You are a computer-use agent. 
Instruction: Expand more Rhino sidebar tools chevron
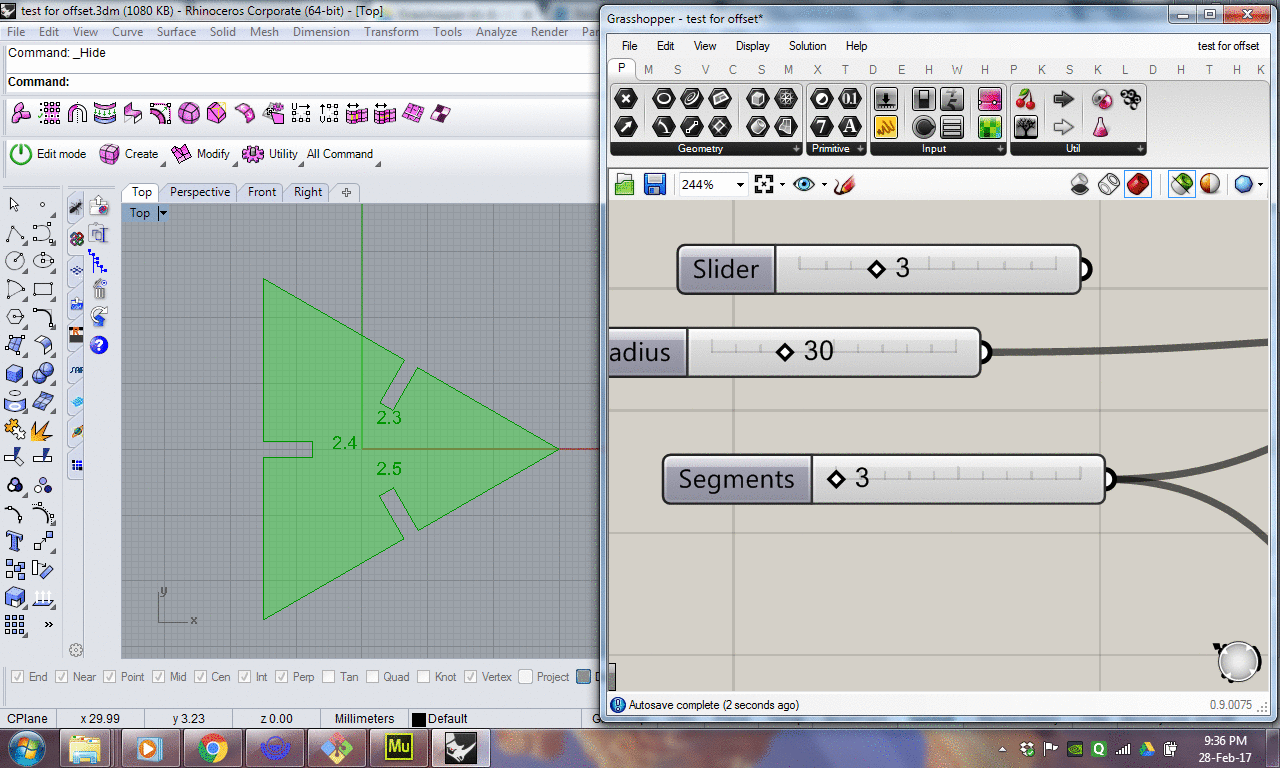[x=48, y=625]
